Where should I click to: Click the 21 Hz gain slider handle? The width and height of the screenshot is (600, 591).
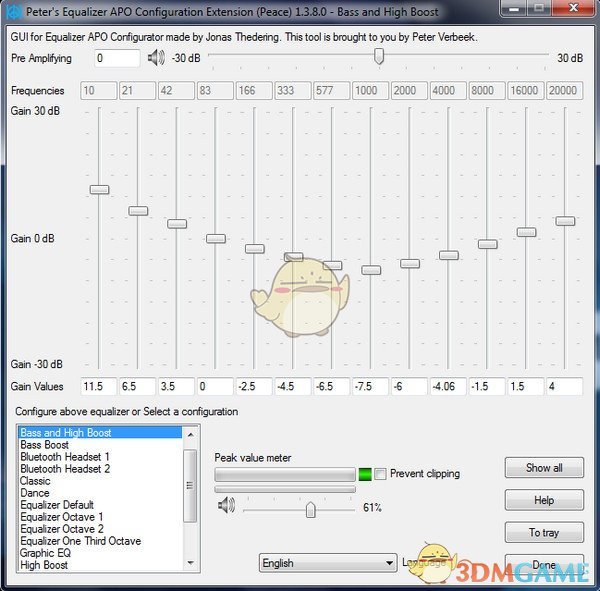pos(138,211)
